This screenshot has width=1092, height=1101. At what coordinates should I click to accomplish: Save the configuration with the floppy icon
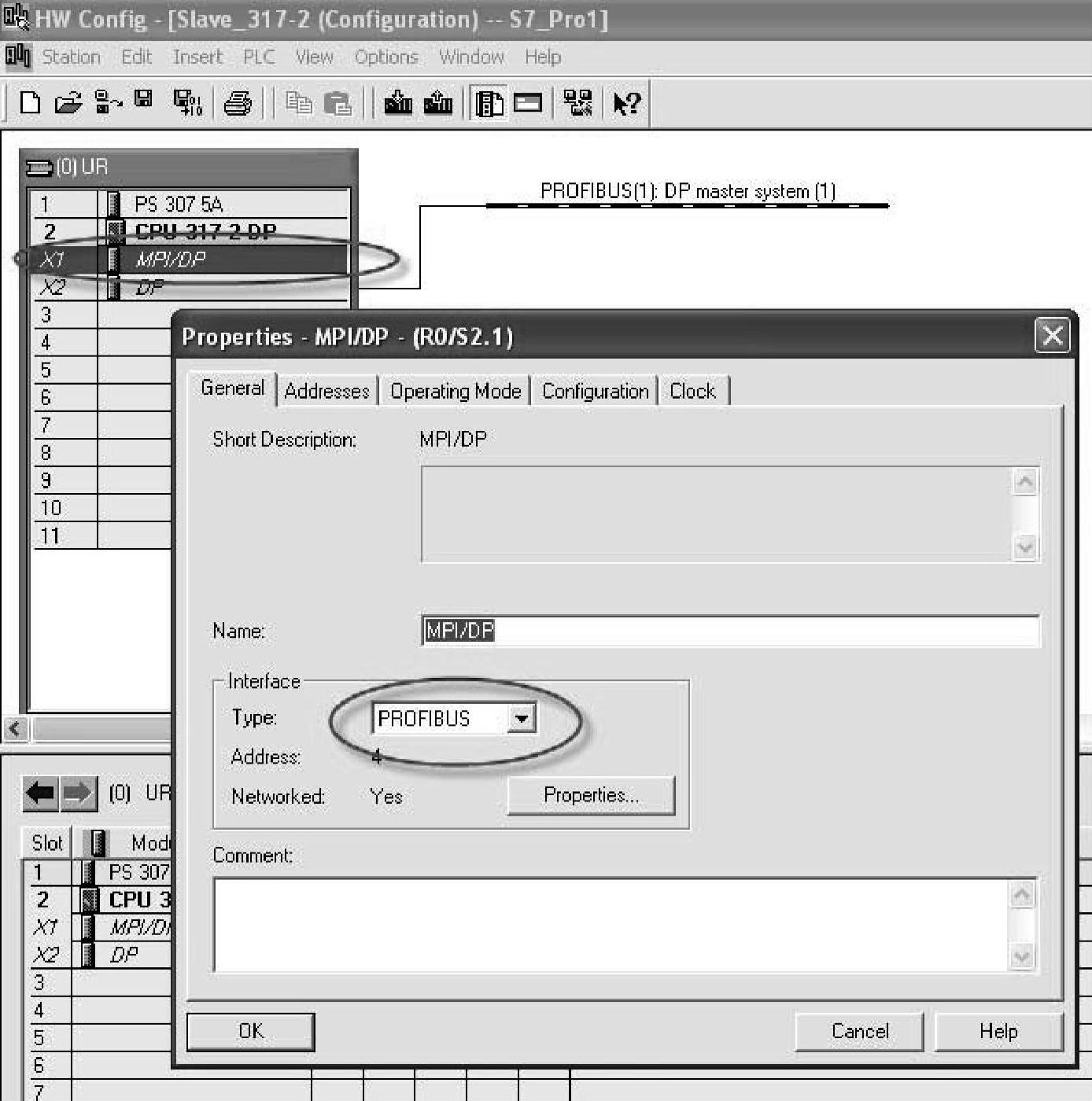[143, 99]
